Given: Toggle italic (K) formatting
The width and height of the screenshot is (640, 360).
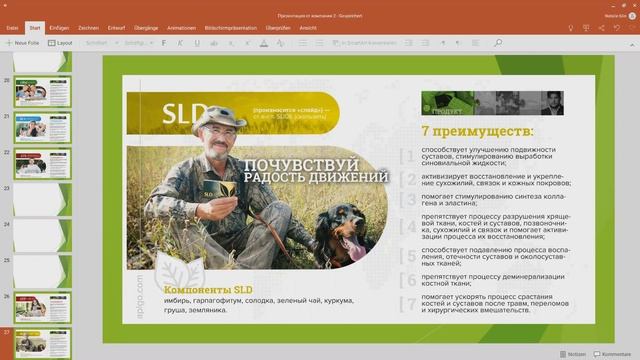Looking at the screenshot, I should pos(180,43).
